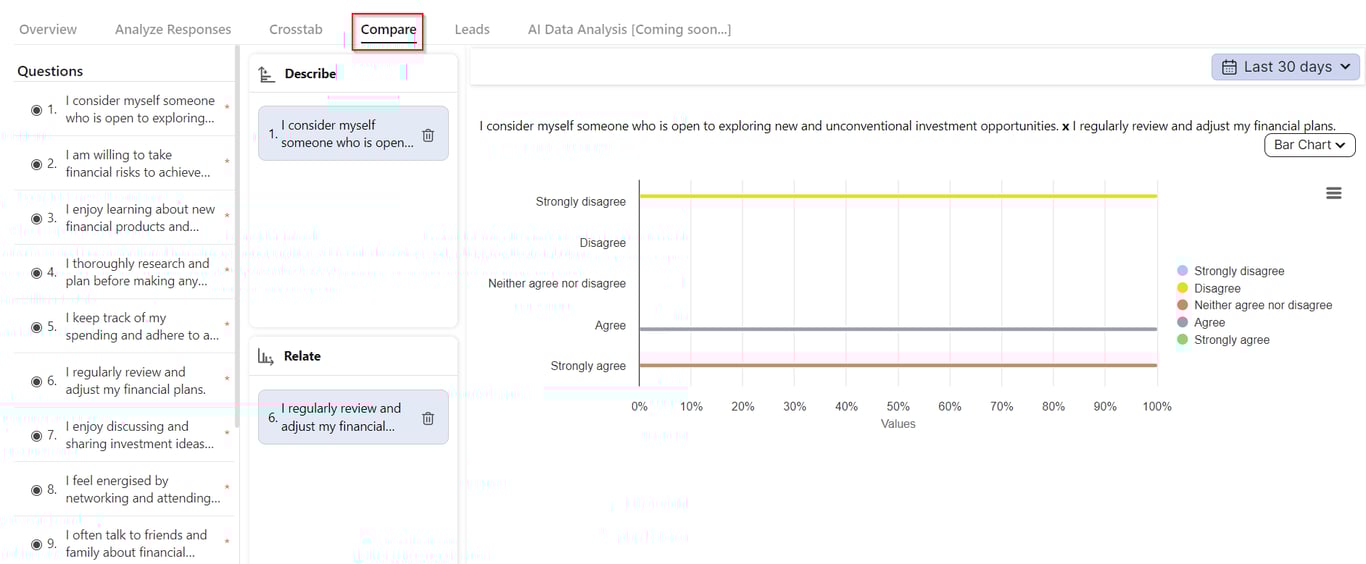The image size is (1366, 564).
Task: Select question 3 about learning financial products
Action: click(140, 218)
